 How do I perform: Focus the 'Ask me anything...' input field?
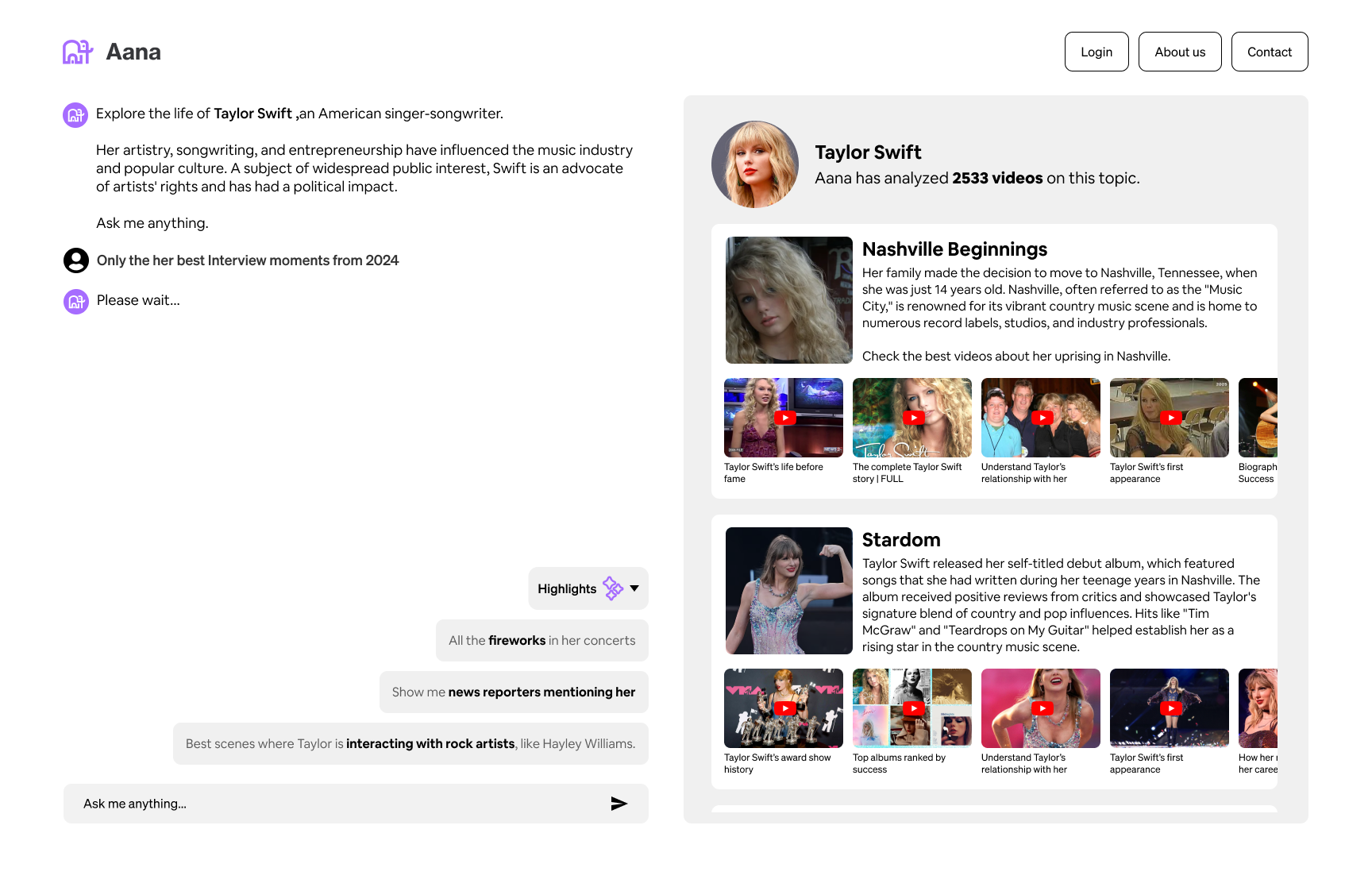point(356,804)
